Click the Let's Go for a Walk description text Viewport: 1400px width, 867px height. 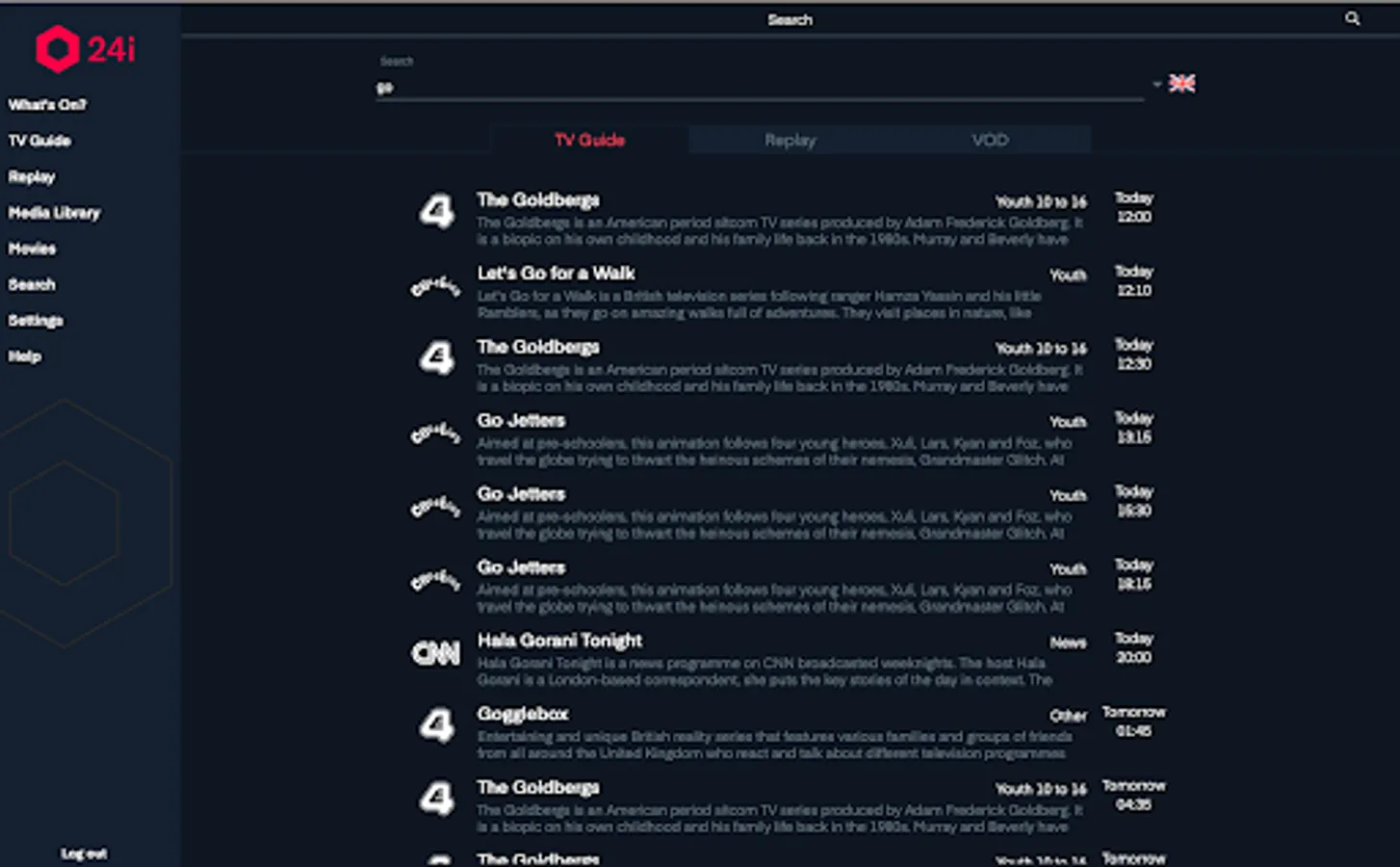(759, 304)
